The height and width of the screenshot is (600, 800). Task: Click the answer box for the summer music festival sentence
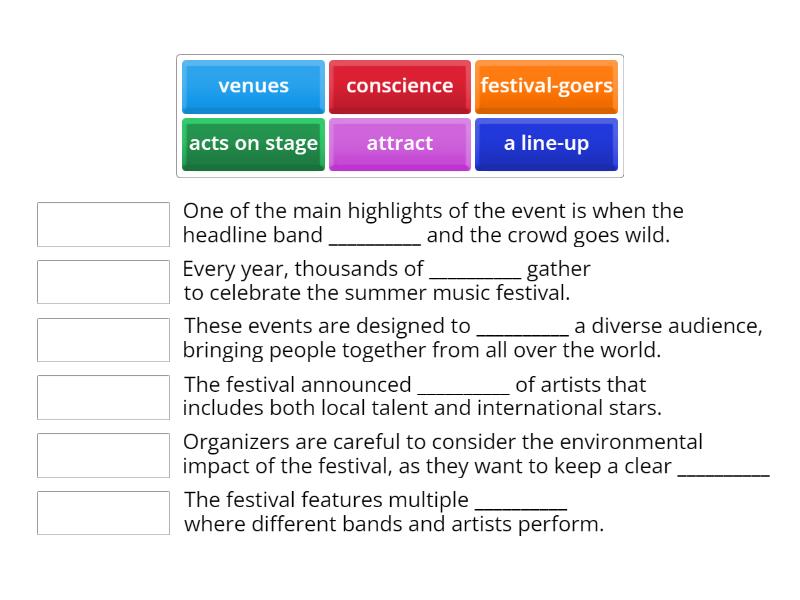(103, 281)
